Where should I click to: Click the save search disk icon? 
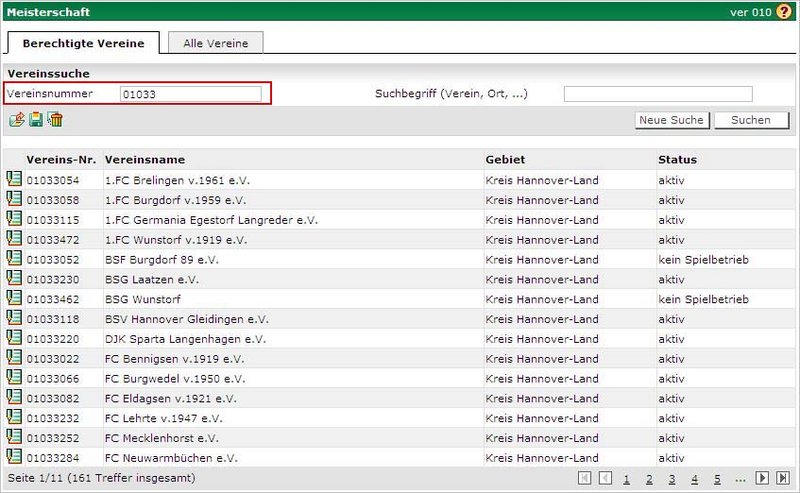36,120
